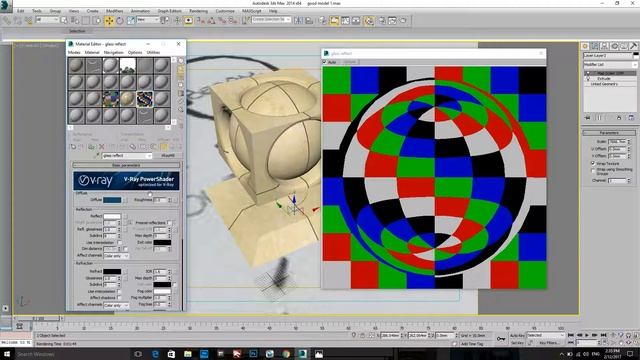Click the Material Editor toolbar icon
Viewport: 640px width, 360px height.
369,20
